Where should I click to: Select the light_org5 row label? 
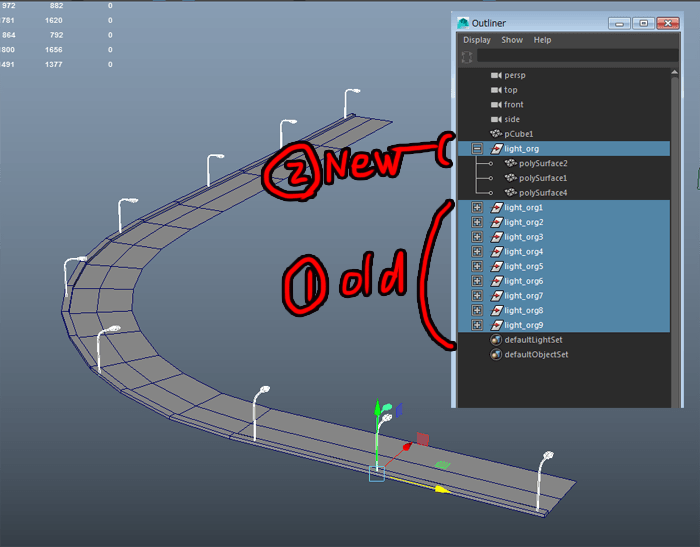[524, 266]
